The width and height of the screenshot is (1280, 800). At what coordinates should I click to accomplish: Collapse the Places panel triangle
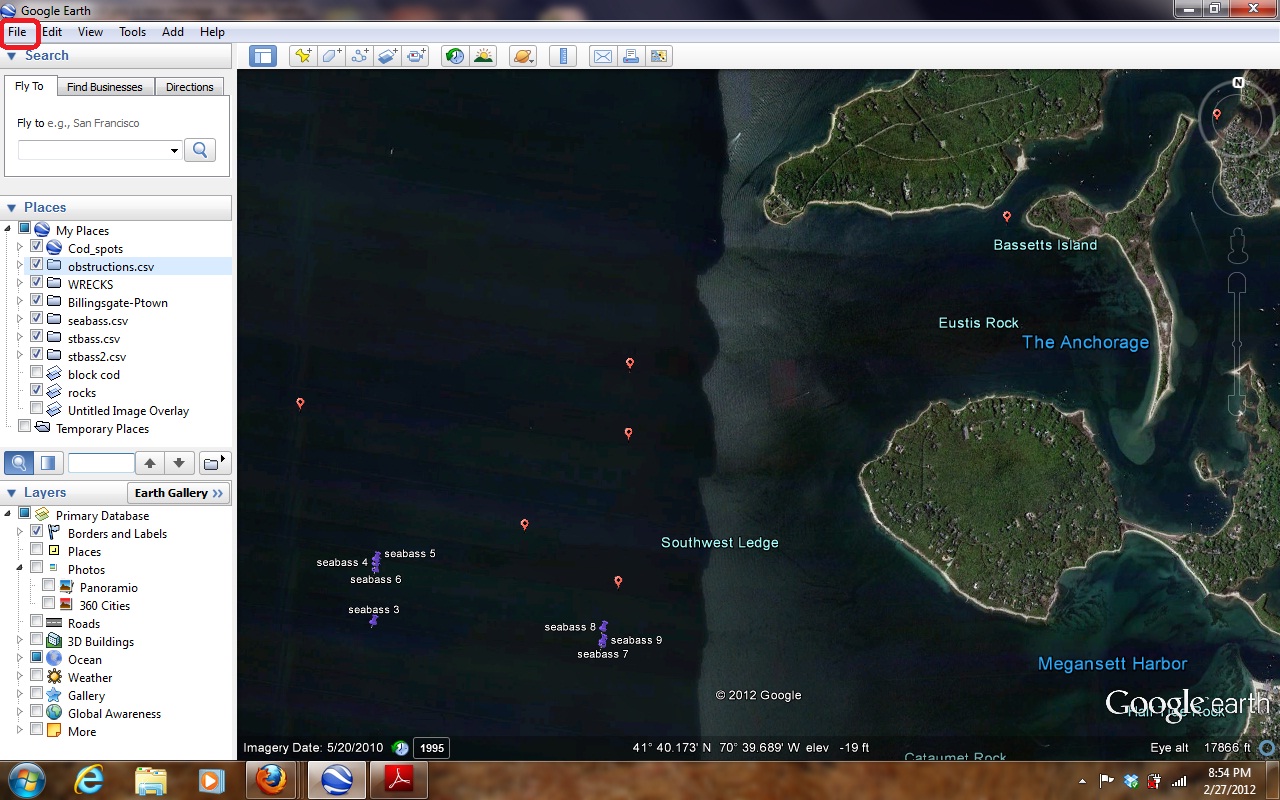(x=12, y=208)
